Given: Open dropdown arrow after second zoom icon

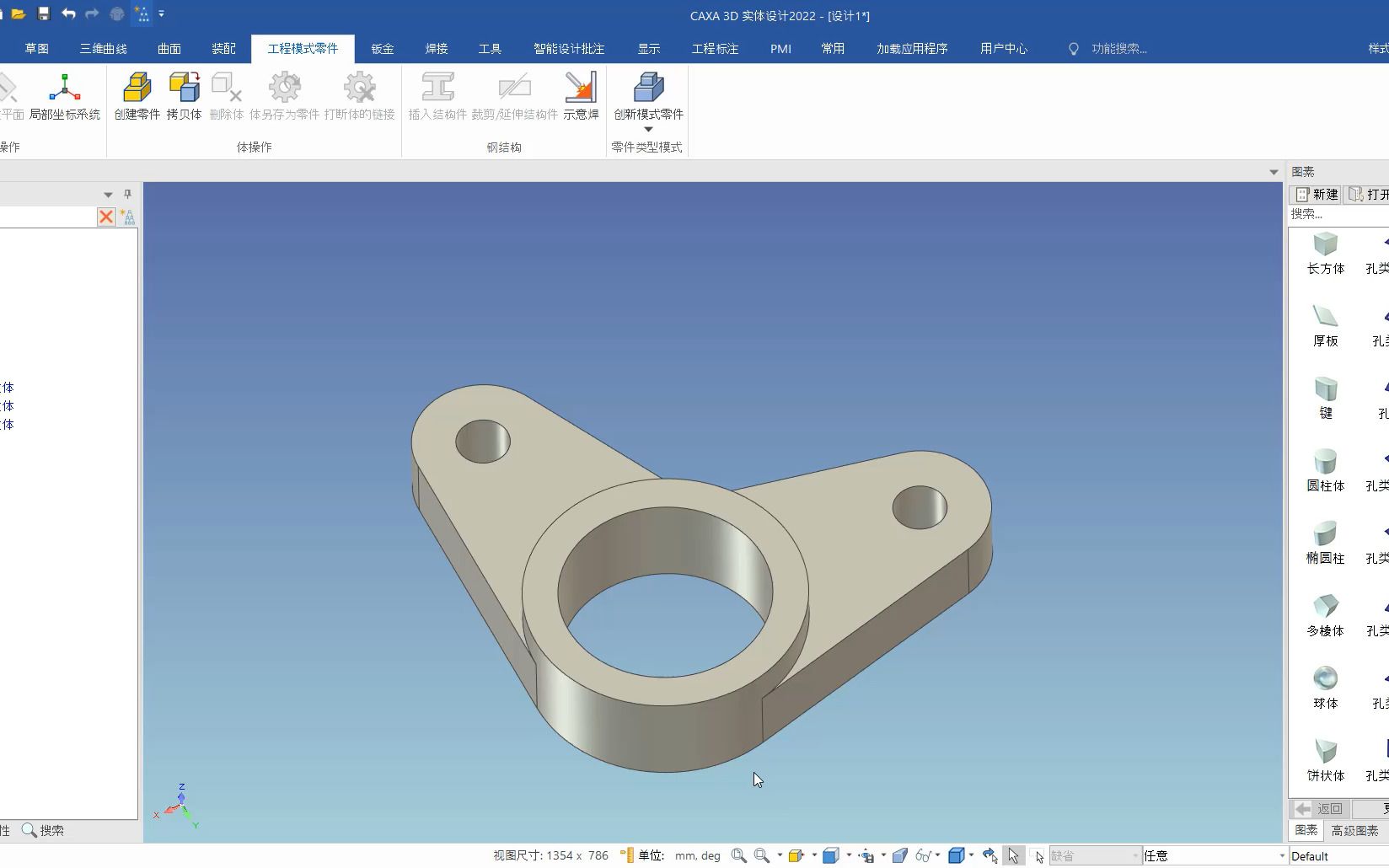Looking at the screenshot, I should (x=780, y=855).
